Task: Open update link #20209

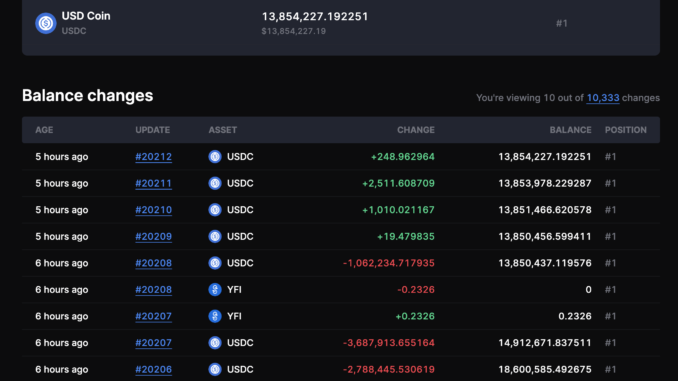Action: pos(154,237)
